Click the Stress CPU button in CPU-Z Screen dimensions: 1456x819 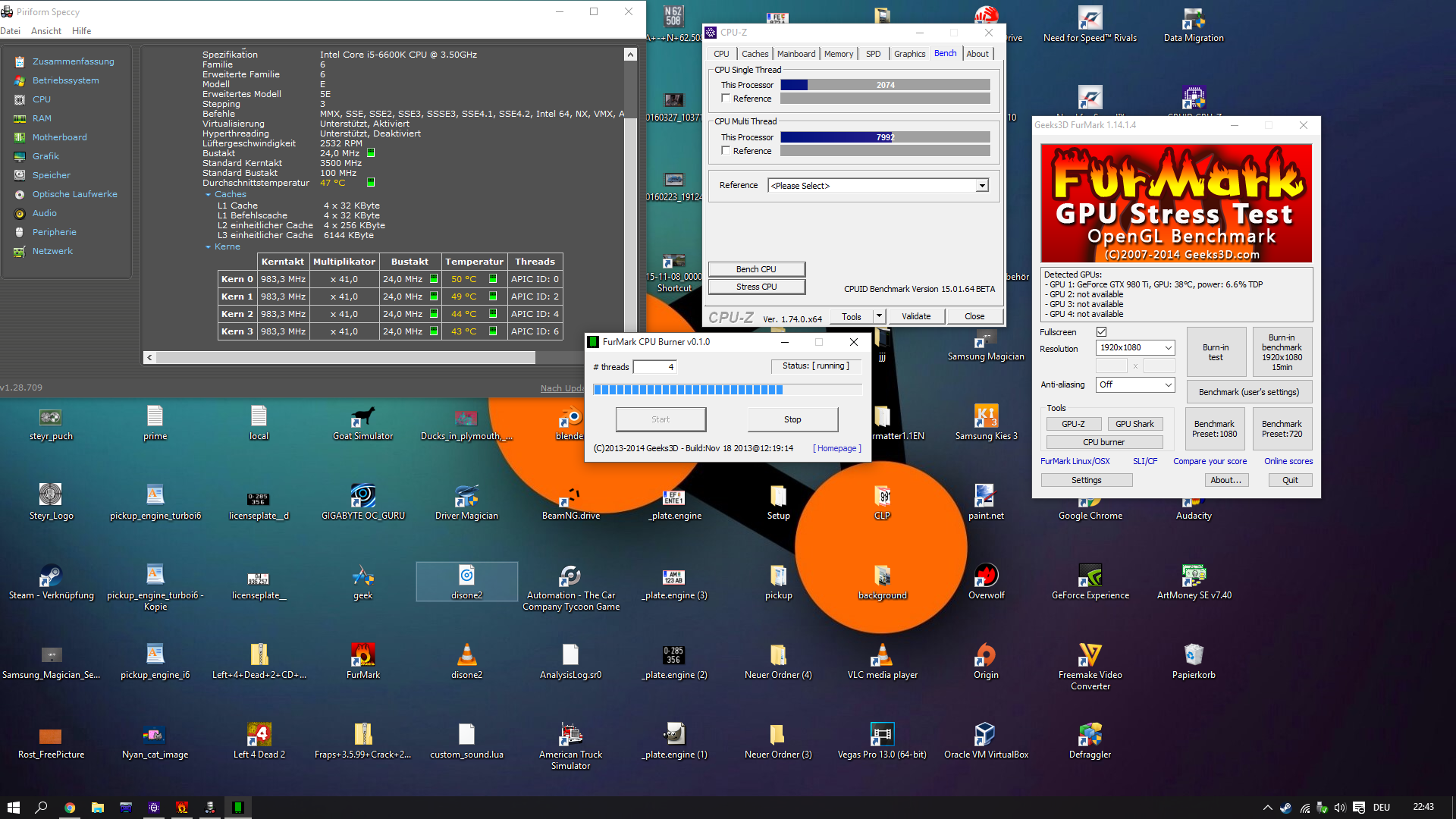pyautogui.click(x=756, y=287)
